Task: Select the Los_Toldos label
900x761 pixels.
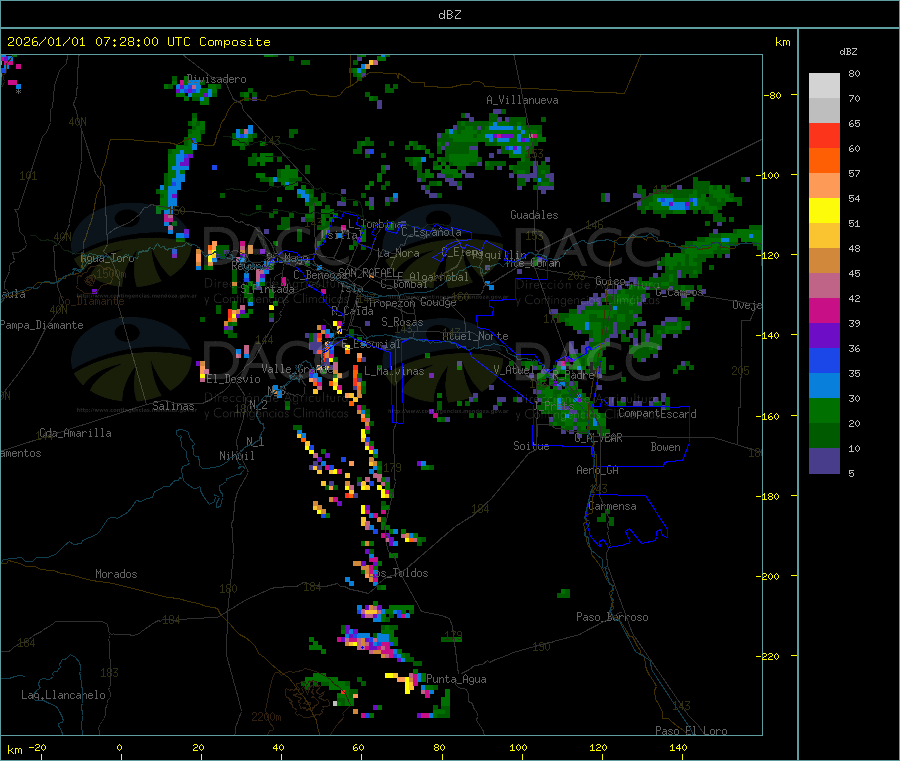Action: click(398, 573)
